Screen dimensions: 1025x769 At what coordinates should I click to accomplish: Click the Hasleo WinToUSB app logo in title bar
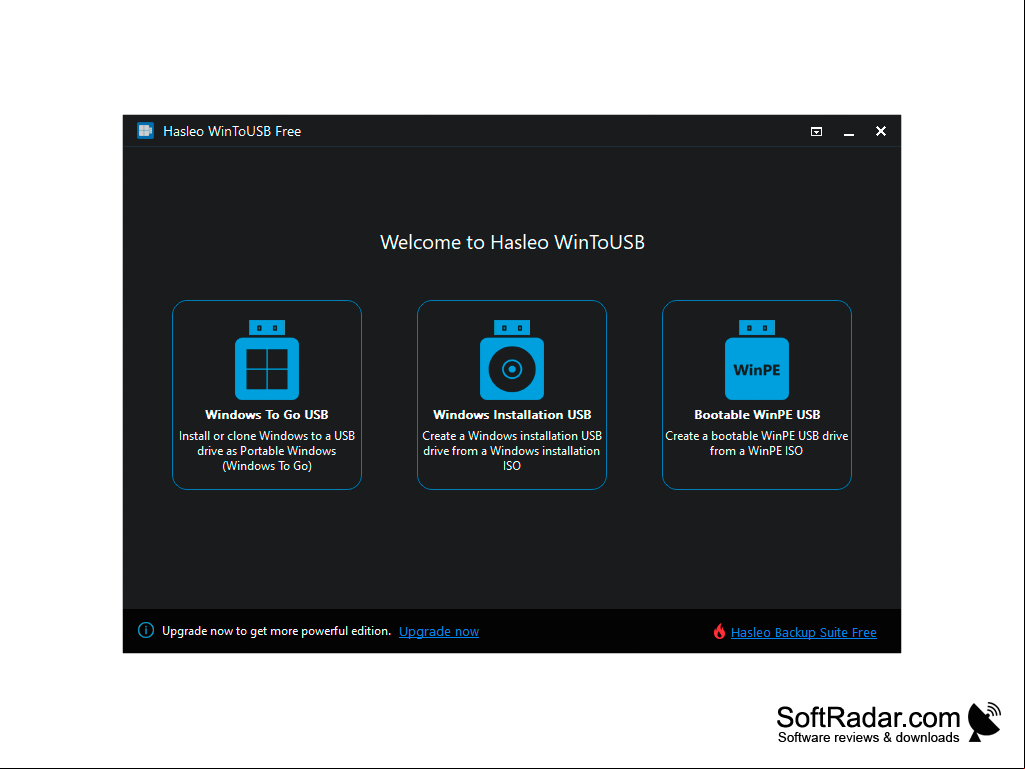145,131
